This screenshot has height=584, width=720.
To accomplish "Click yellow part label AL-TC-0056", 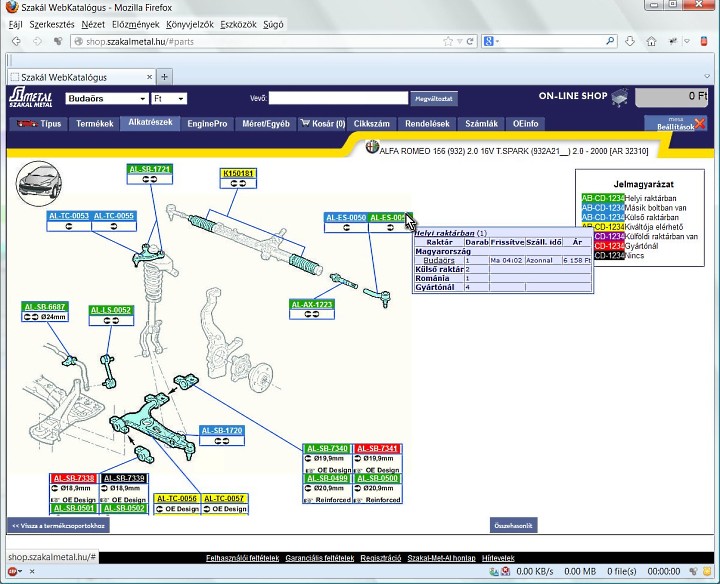I will [177, 499].
